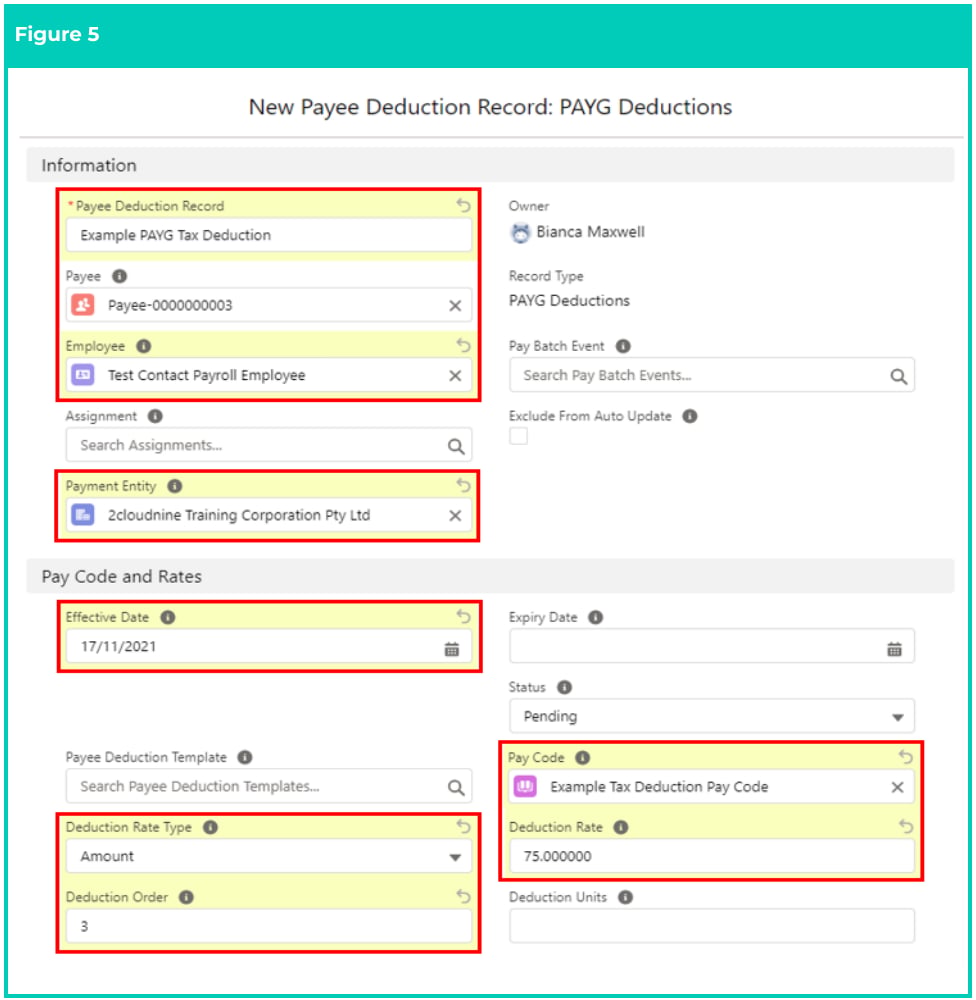Undo changes to Payment Entity field
The image size is (976, 1000).
point(464,486)
